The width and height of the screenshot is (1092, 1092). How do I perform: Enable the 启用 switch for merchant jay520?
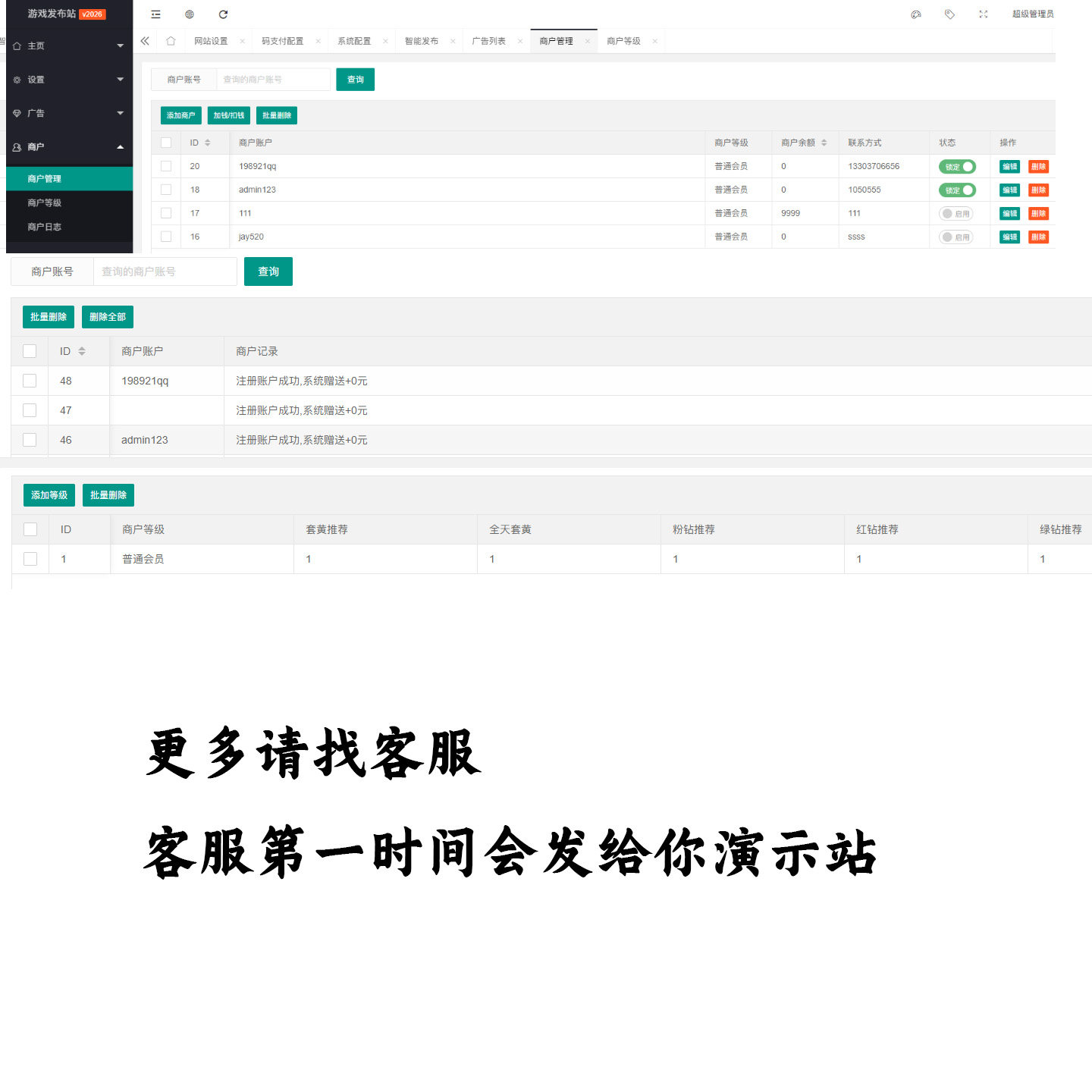[955, 237]
